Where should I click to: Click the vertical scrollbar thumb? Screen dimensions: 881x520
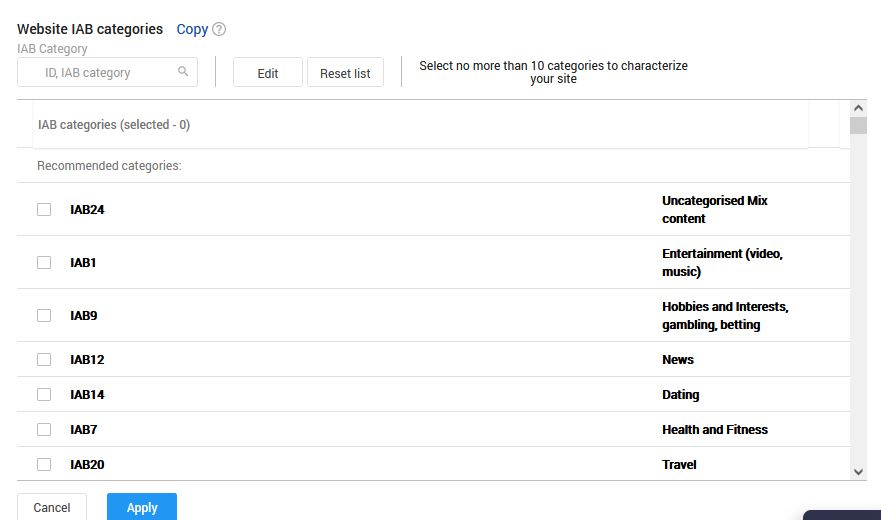click(858, 125)
